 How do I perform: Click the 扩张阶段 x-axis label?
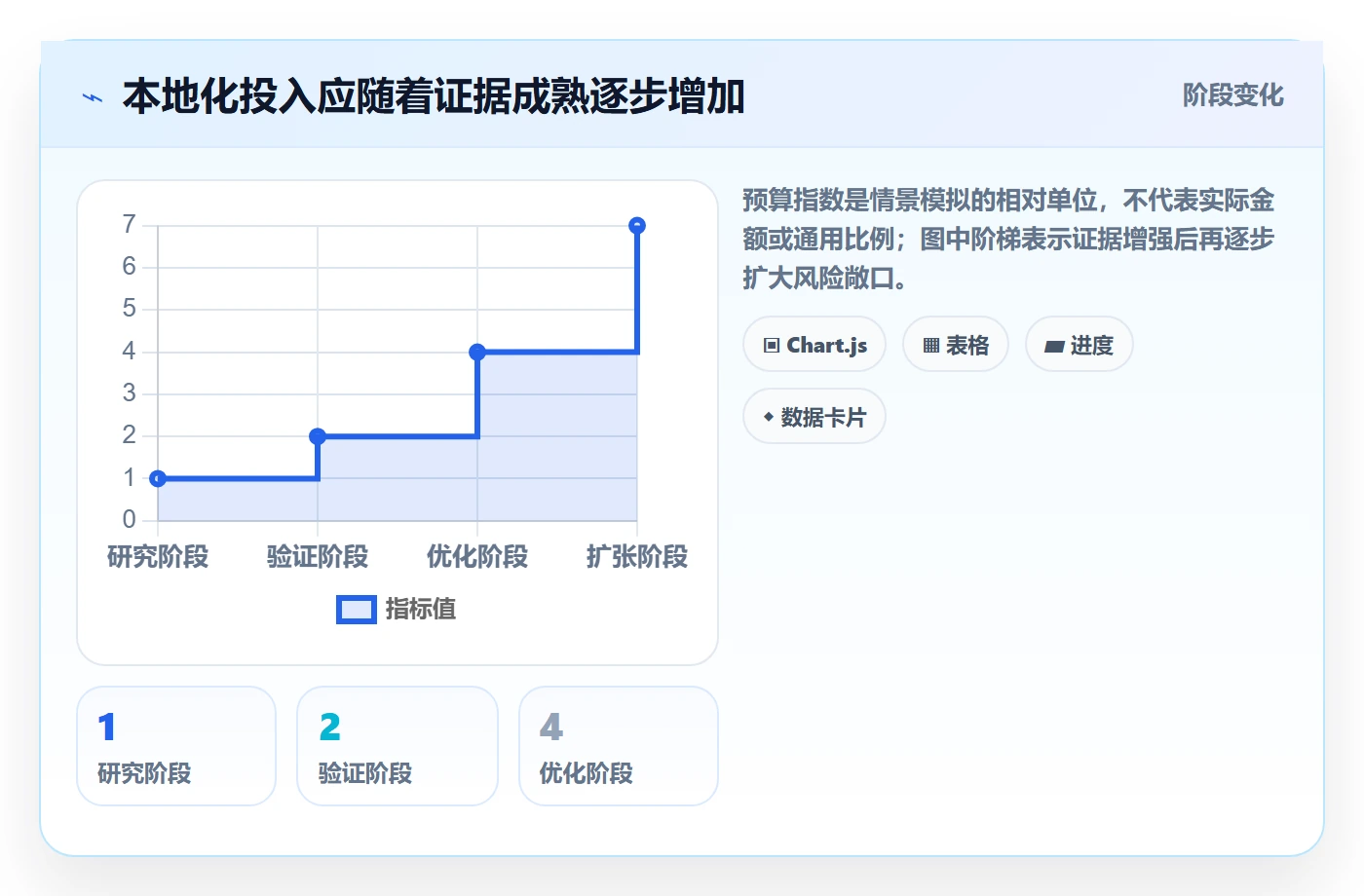point(637,557)
